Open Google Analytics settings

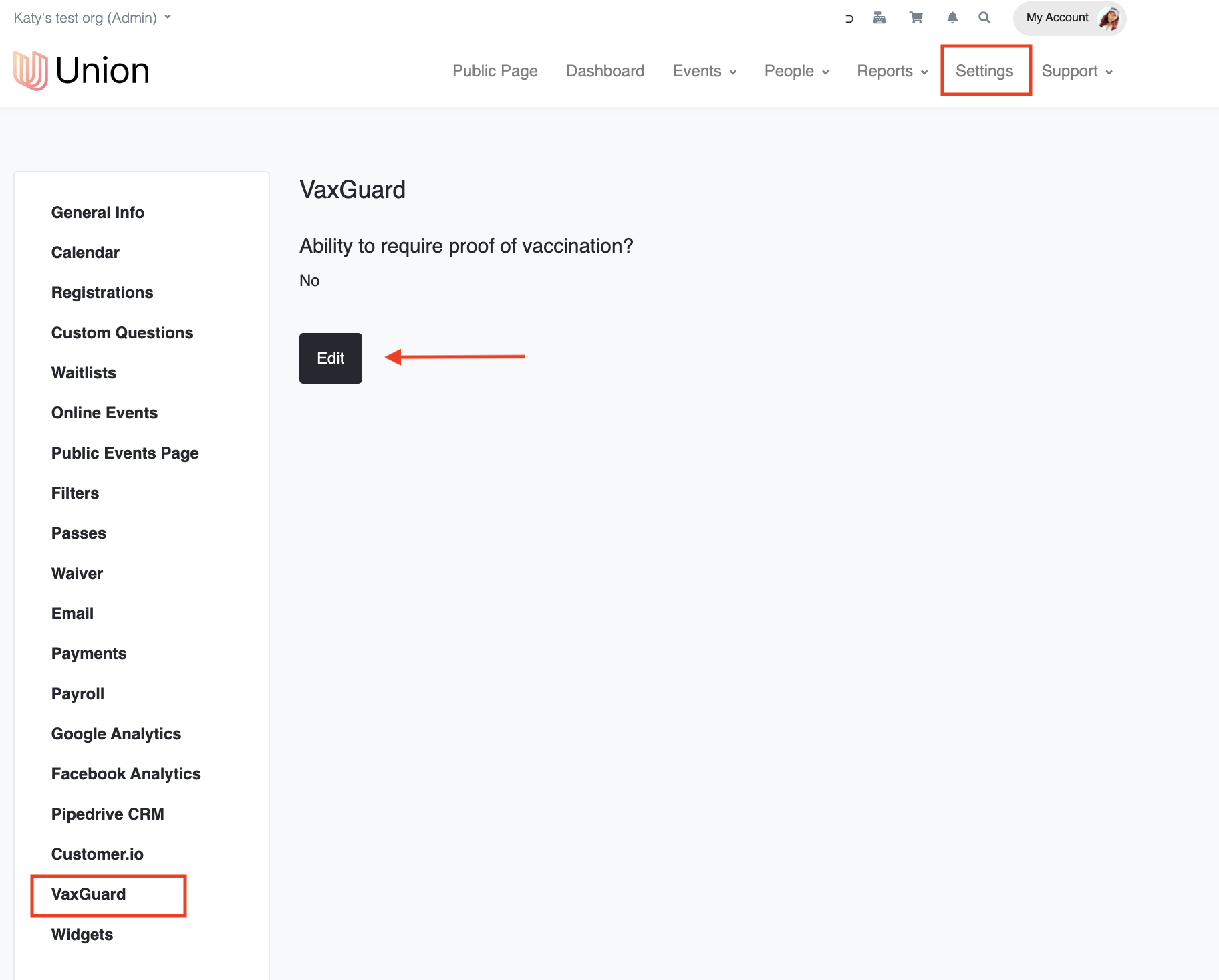pos(116,734)
